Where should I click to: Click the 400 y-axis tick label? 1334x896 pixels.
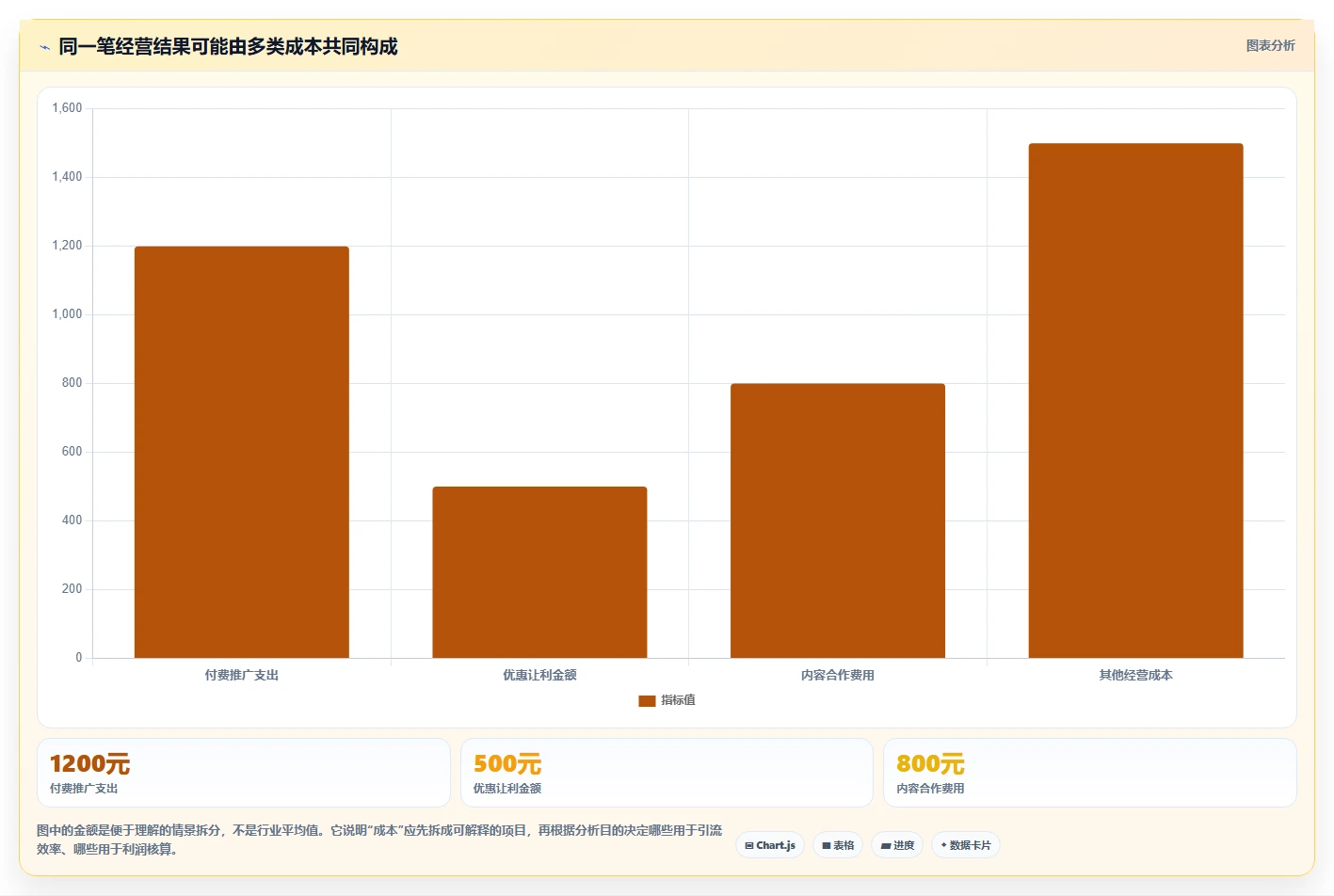pyautogui.click(x=72, y=520)
